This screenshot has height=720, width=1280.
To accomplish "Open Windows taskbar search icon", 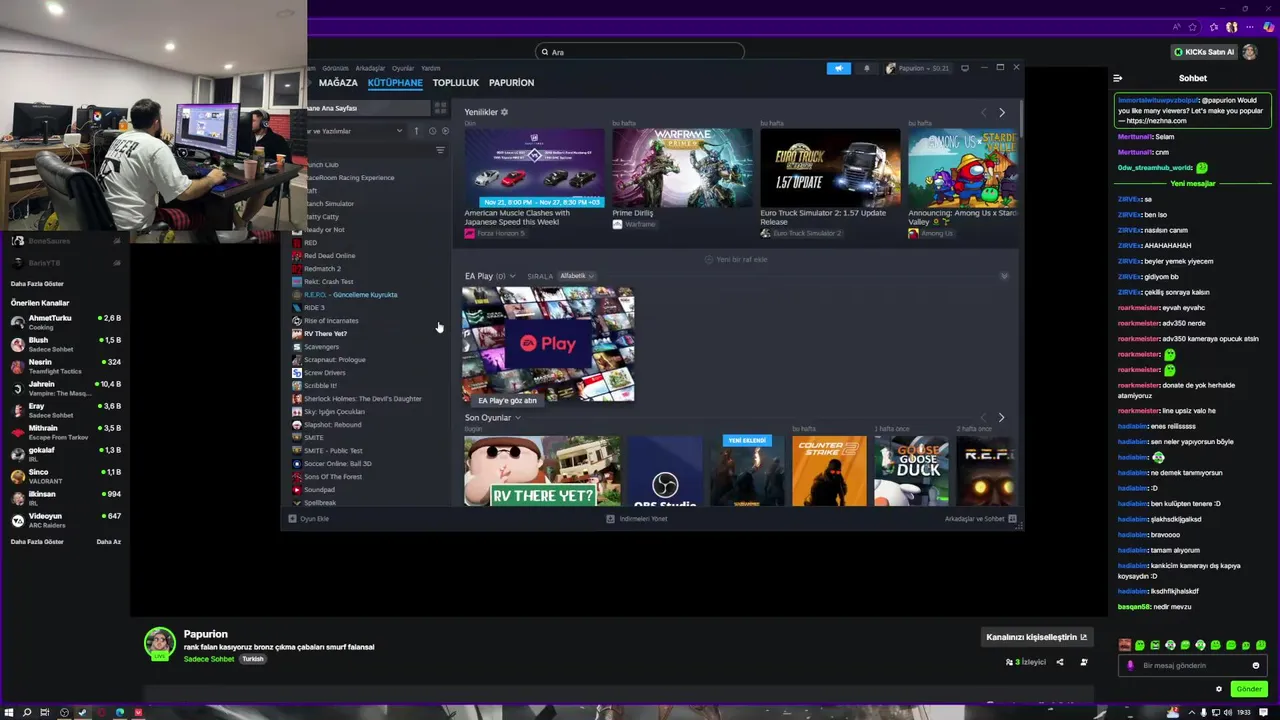I will [28, 712].
